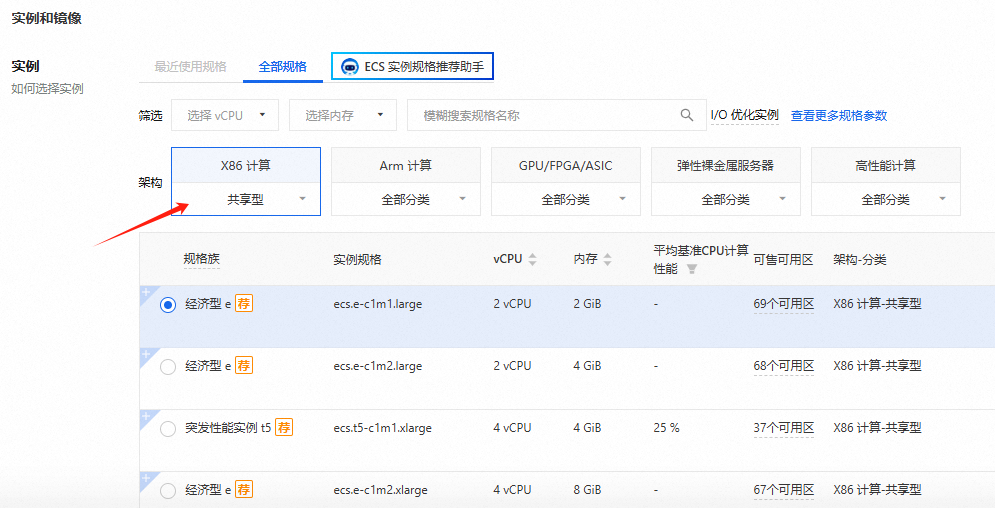Click 2 GiB memory value

point(587,304)
